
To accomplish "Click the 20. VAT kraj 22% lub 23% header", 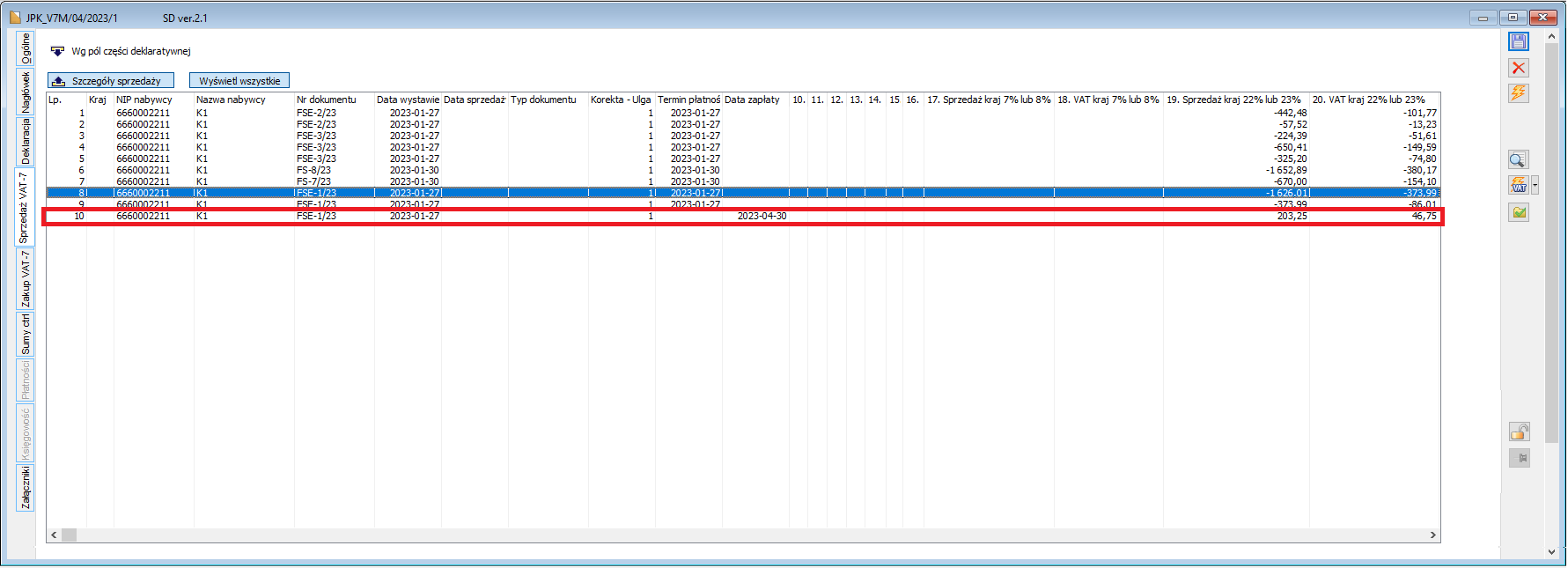I will point(1374,100).
